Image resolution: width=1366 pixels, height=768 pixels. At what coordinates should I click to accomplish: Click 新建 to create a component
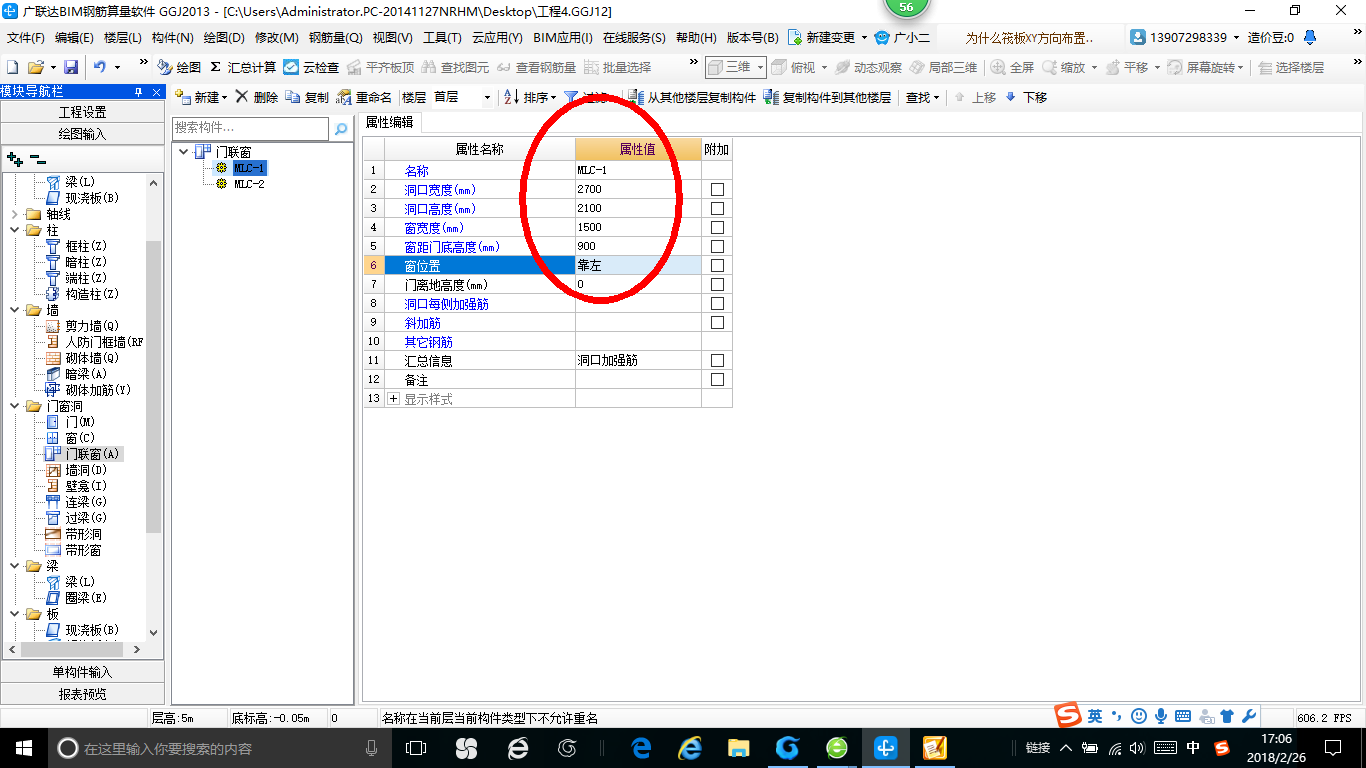coord(201,97)
